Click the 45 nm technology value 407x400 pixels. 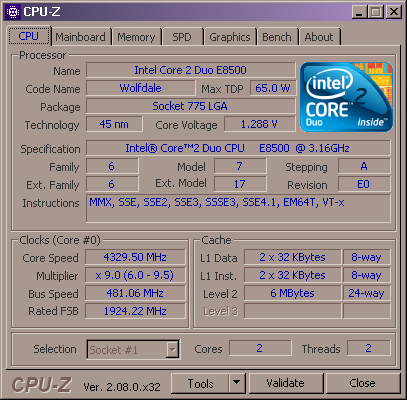pos(114,124)
